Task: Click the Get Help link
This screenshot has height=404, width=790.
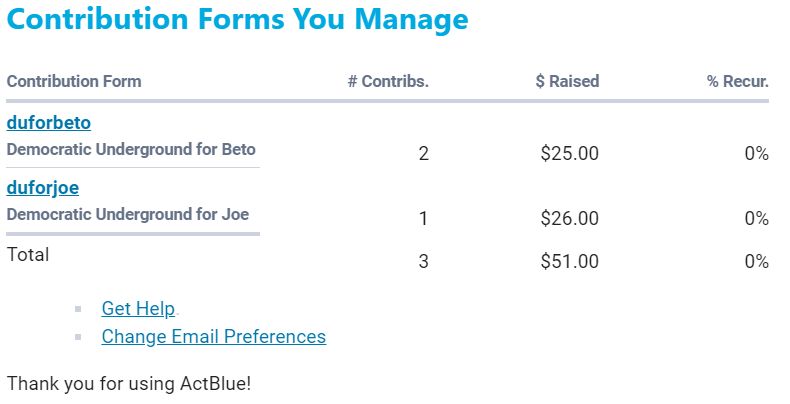Action: point(138,309)
